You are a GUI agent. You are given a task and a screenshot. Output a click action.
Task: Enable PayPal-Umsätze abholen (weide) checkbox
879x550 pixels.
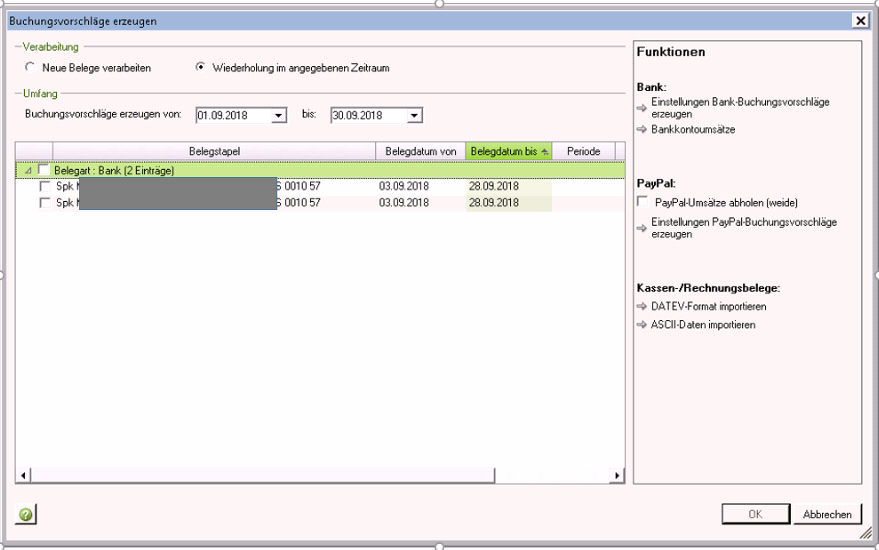coord(643,202)
